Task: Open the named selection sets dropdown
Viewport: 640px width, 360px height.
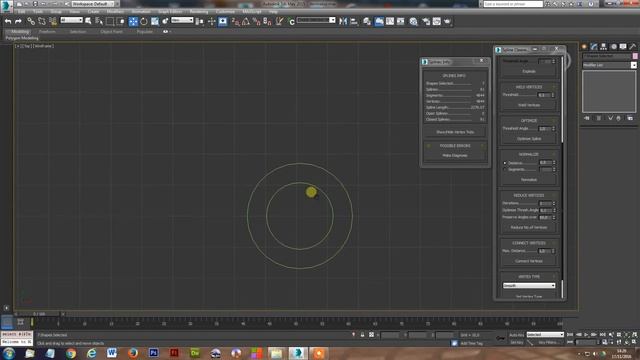Action: tap(316, 20)
